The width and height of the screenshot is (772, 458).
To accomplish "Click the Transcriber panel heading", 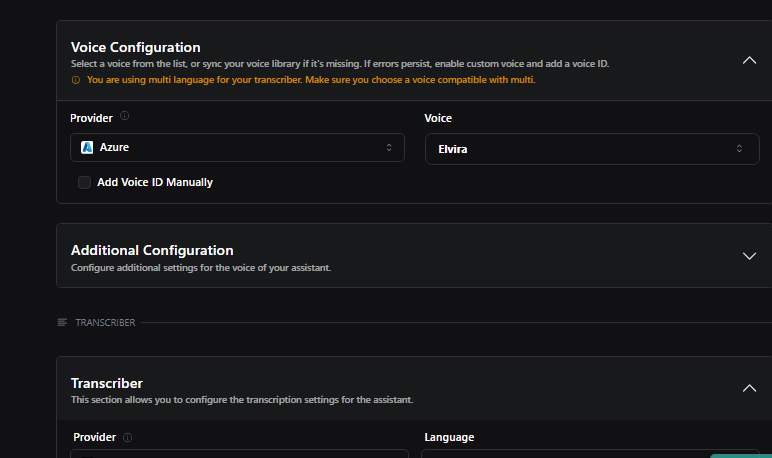I will [107, 383].
